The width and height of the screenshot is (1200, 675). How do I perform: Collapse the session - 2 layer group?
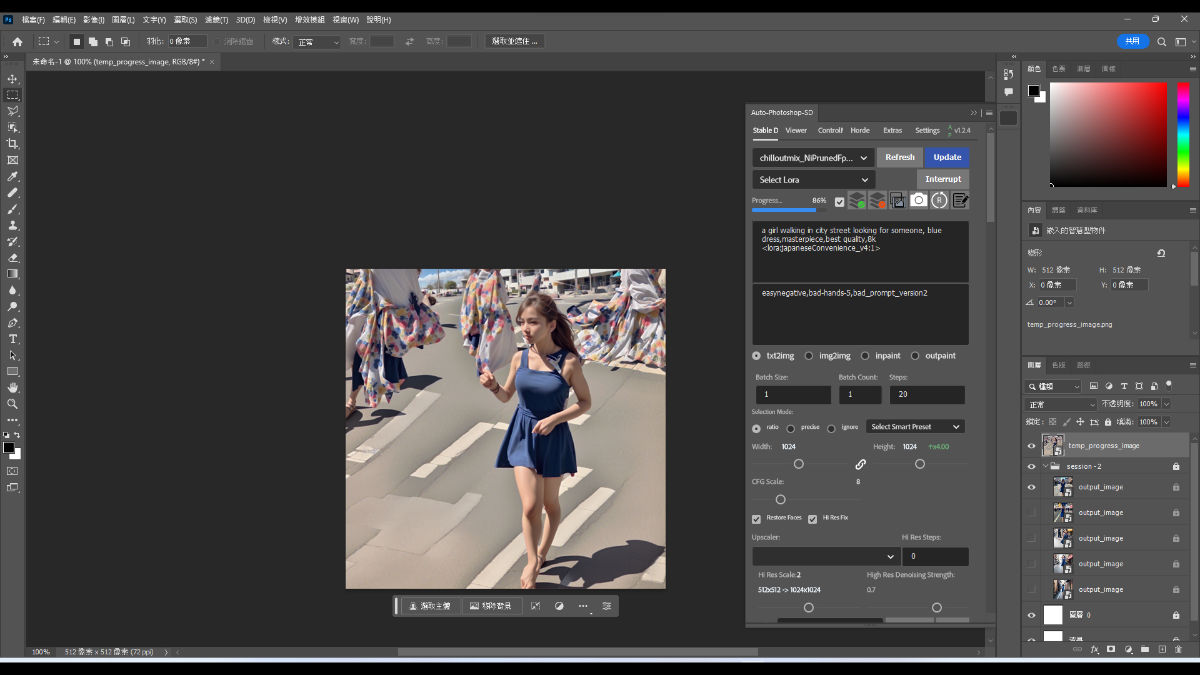(1045, 467)
